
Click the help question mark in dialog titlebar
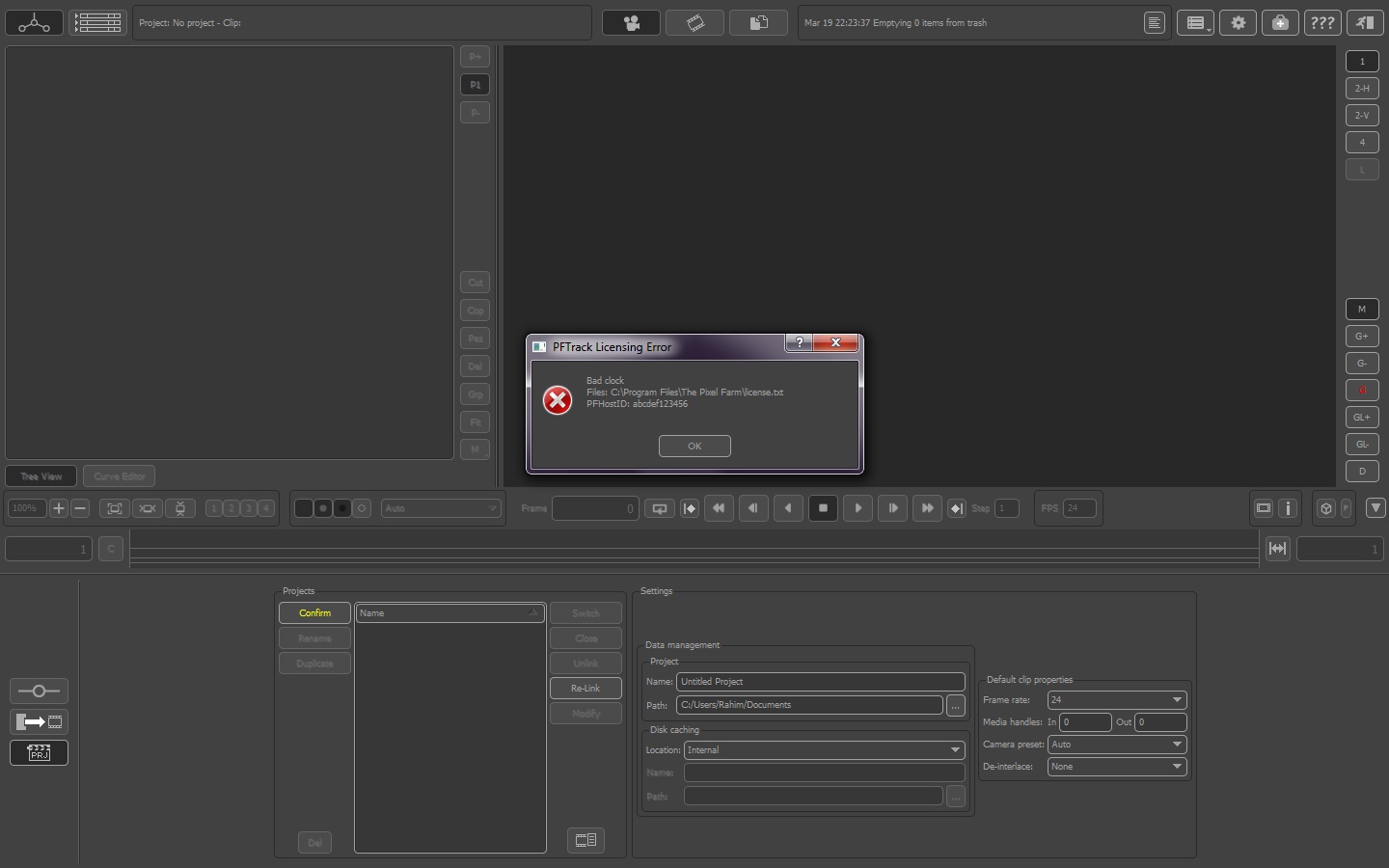(799, 342)
